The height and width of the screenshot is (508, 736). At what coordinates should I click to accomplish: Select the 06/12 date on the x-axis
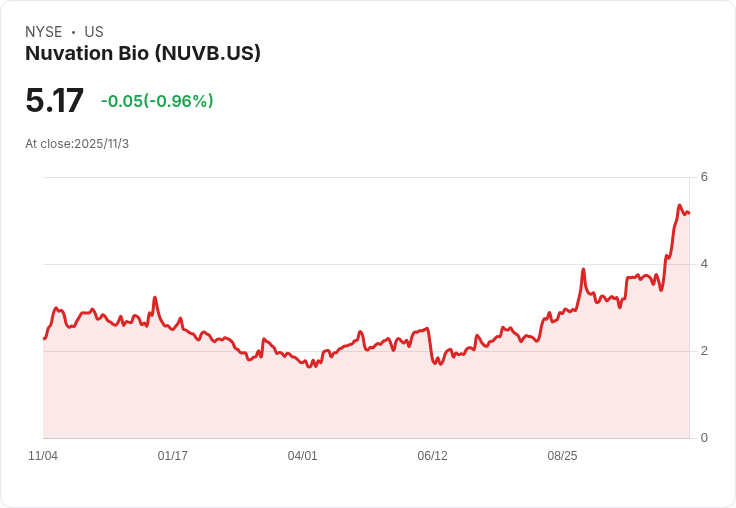(432, 456)
